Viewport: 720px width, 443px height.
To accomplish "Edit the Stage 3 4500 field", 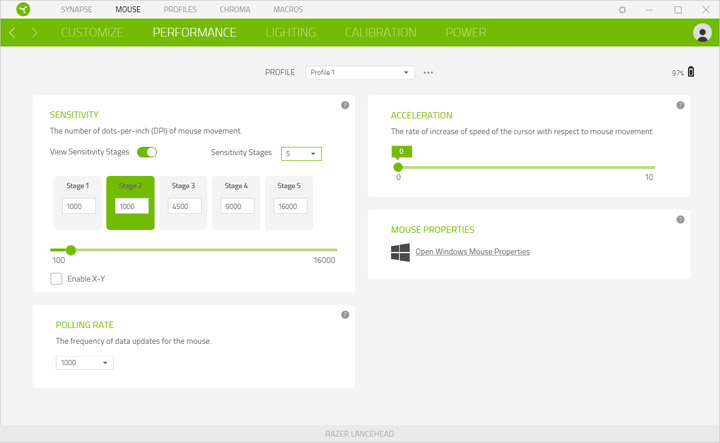I will [x=185, y=206].
